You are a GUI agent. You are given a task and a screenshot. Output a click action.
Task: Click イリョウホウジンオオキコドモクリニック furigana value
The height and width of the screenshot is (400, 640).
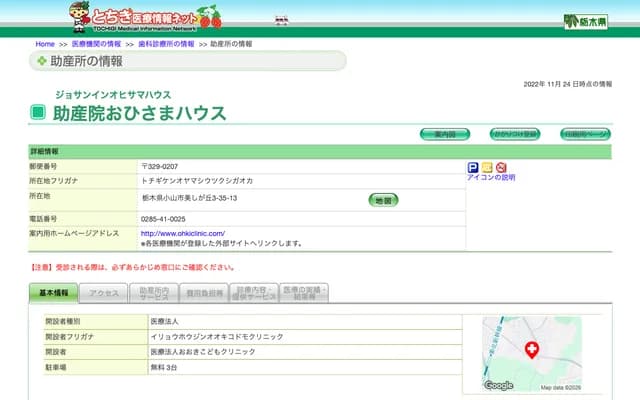(217, 337)
